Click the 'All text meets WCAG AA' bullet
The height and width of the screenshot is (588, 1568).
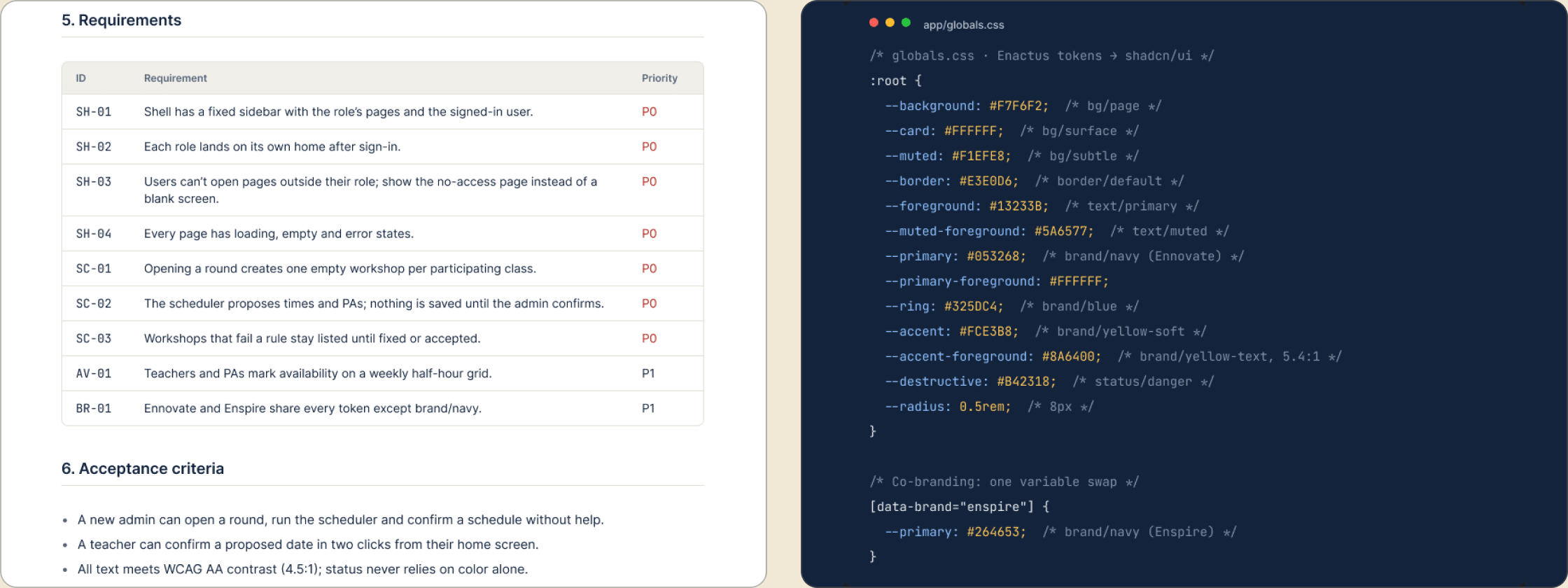[x=302, y=569]
